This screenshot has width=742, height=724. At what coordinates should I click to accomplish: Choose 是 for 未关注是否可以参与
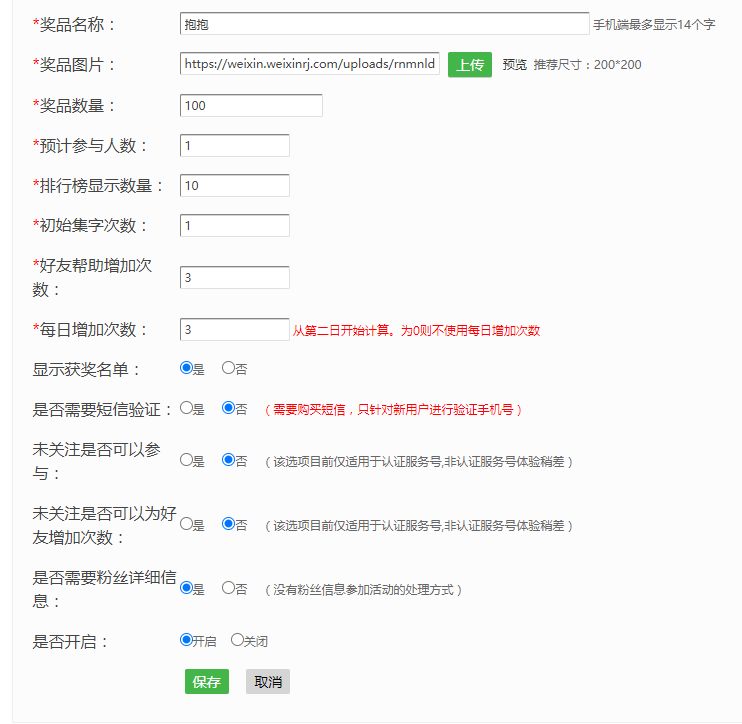[186, 460]
